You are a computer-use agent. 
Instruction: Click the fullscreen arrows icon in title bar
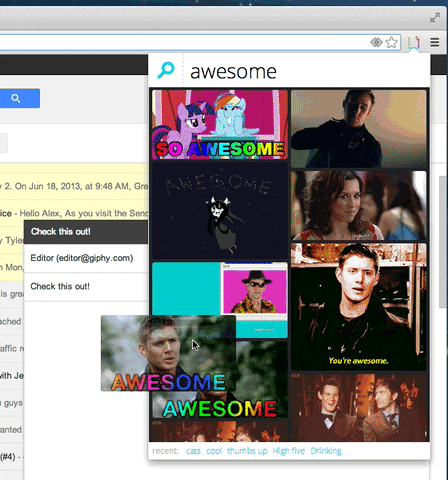point(435,17)
